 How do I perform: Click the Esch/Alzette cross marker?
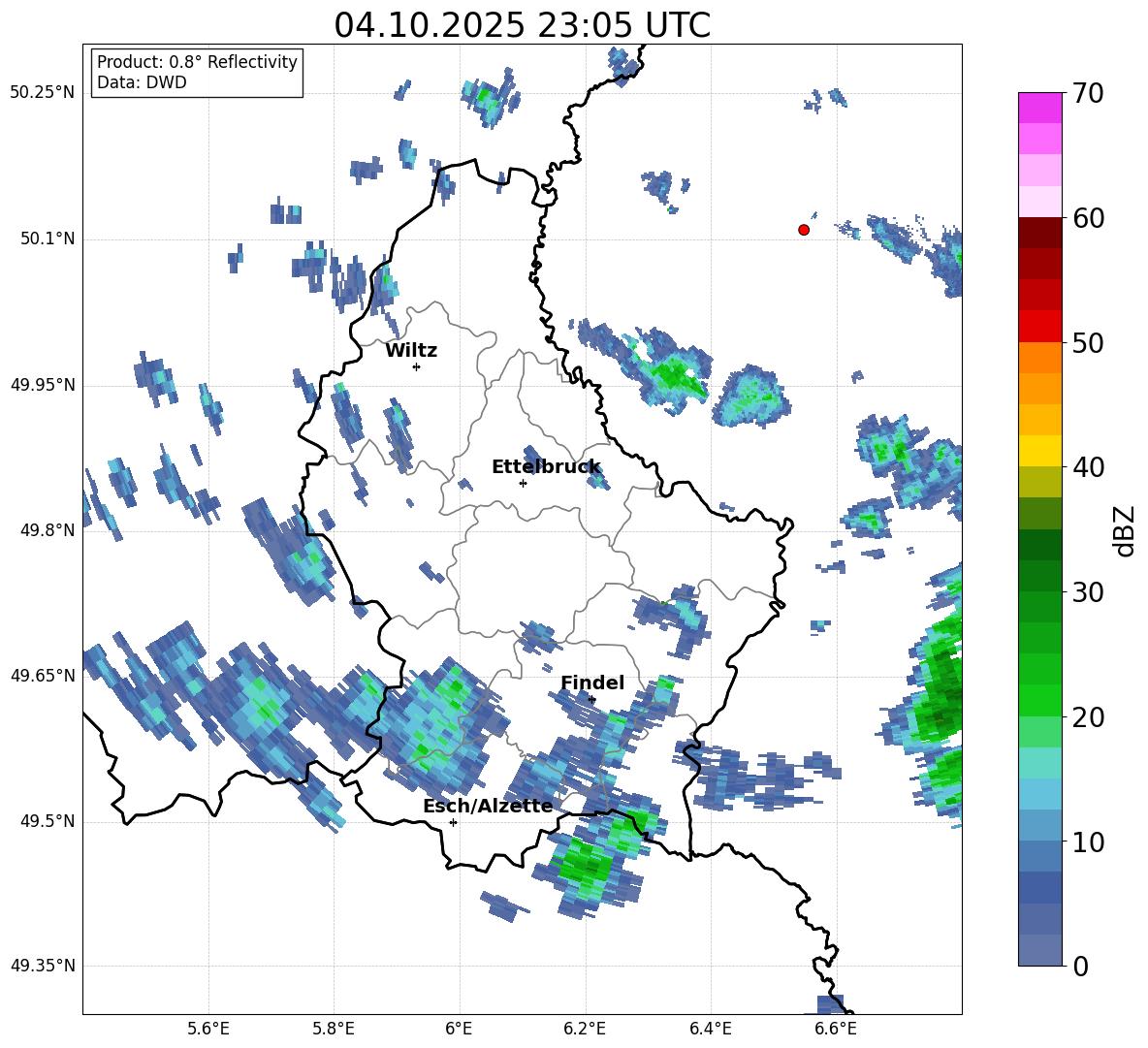pos(453,822)
